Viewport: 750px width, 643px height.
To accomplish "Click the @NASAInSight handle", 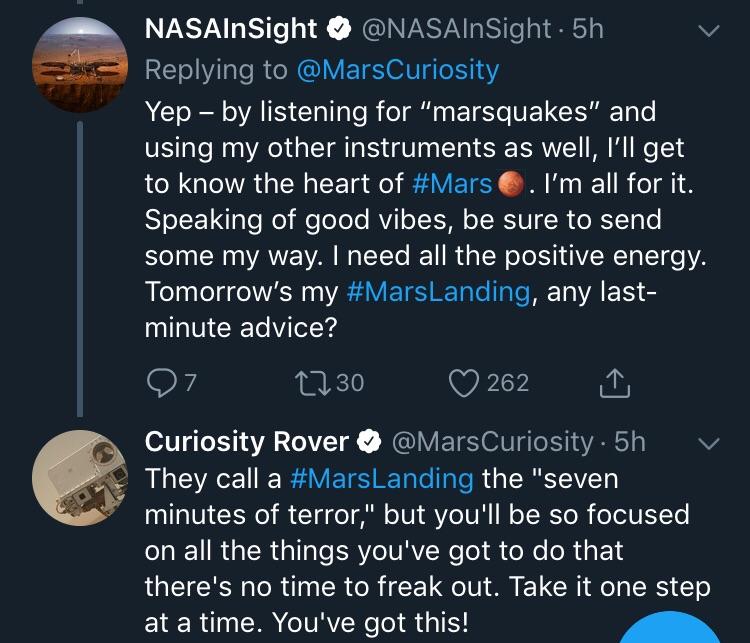I will coord(456,29).
